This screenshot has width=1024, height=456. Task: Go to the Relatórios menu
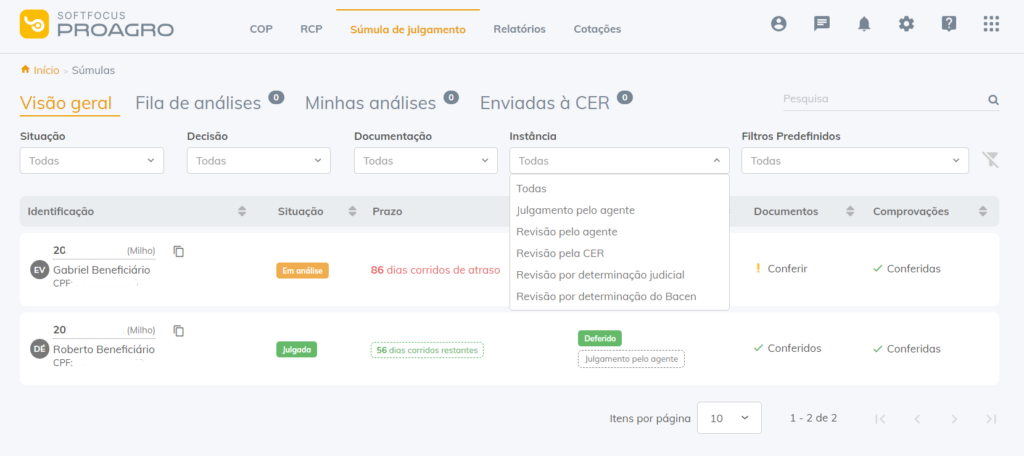tap(519, 29)
